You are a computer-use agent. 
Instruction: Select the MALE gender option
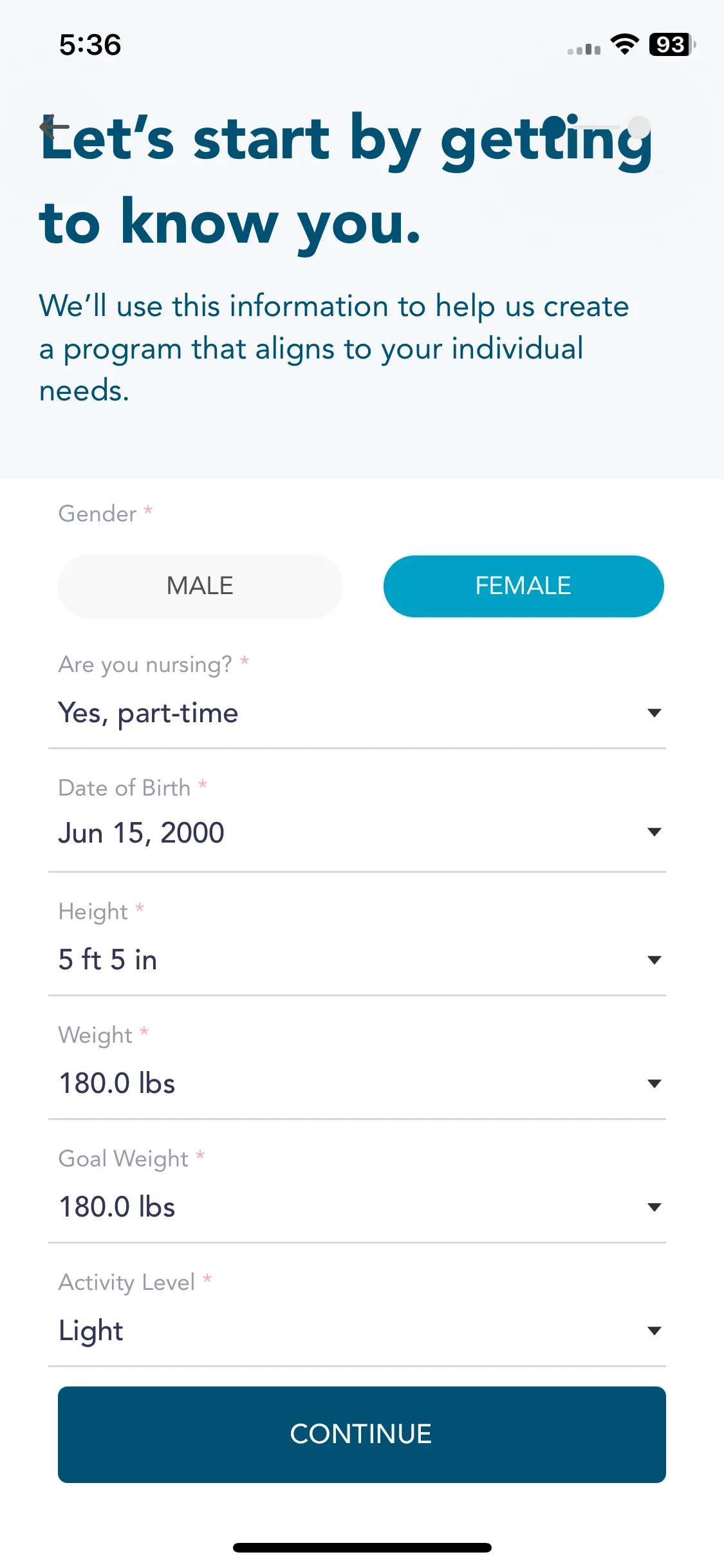coord(200,586)
